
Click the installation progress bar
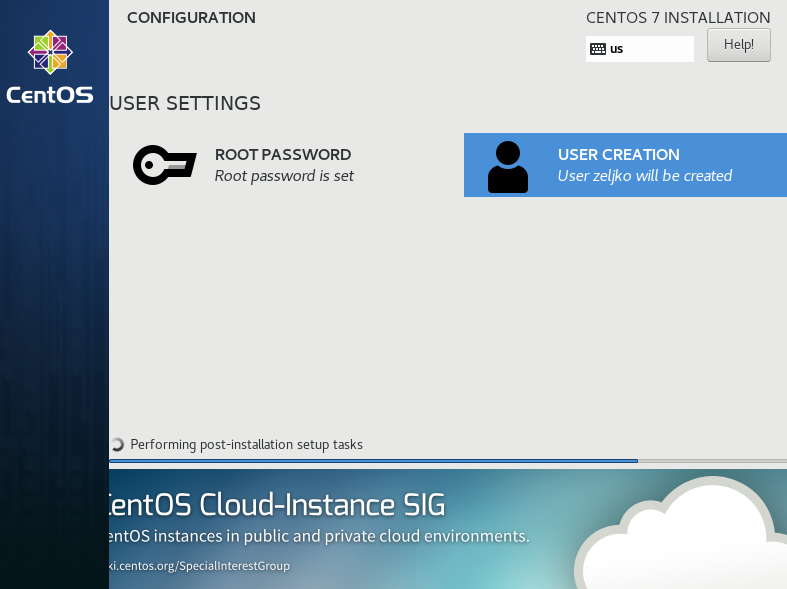point(448,461)
